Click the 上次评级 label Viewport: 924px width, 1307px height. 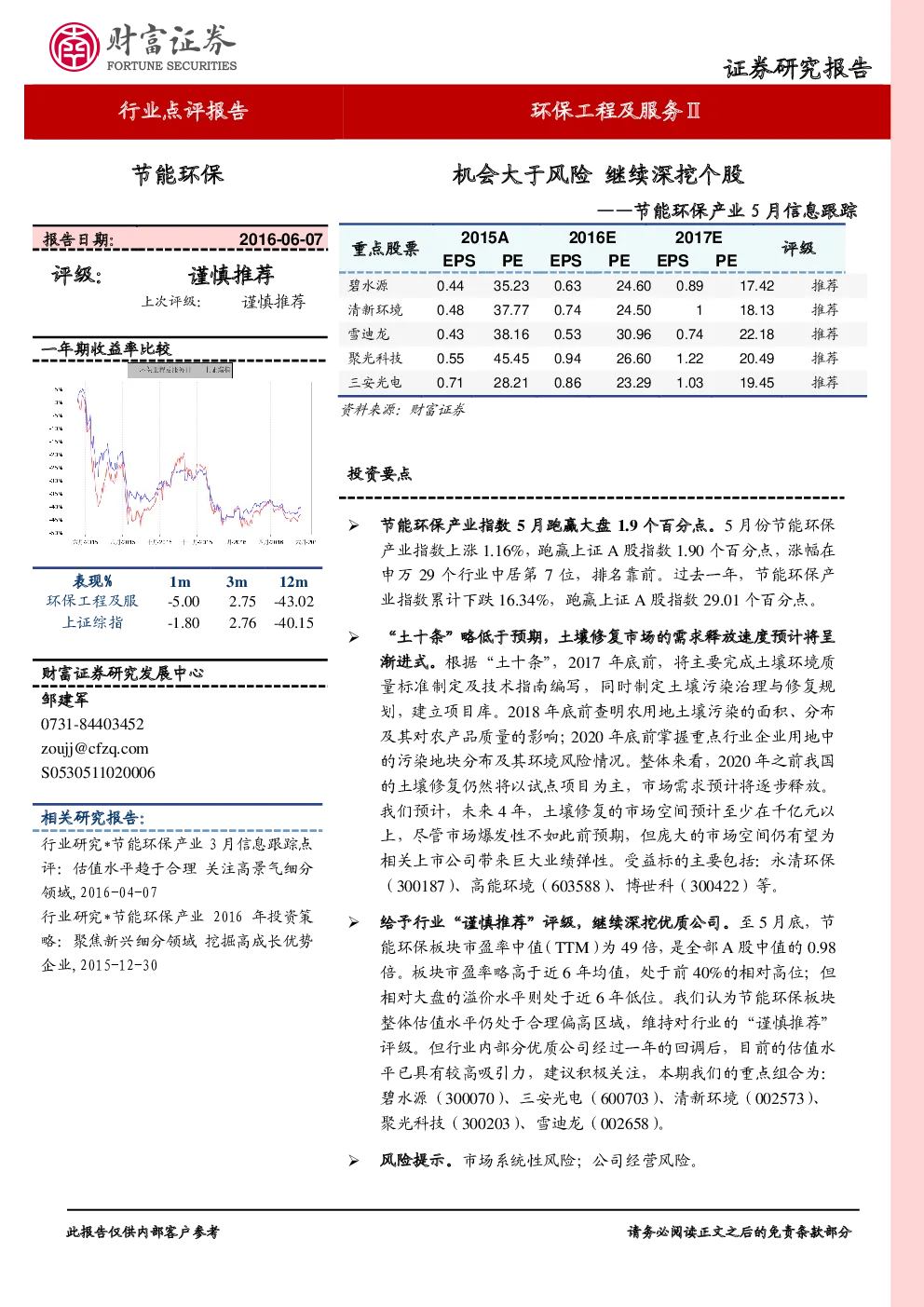click(x=171, y=302)
